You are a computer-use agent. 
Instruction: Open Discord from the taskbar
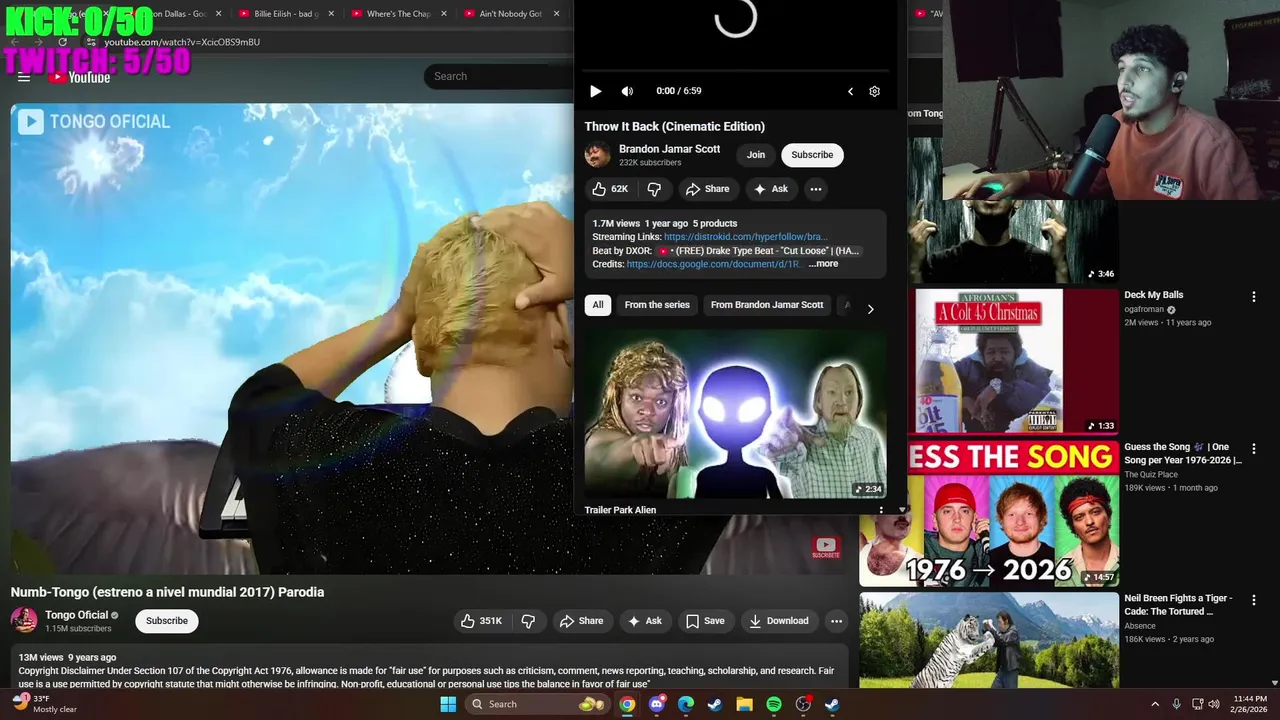tap(656, 704)
